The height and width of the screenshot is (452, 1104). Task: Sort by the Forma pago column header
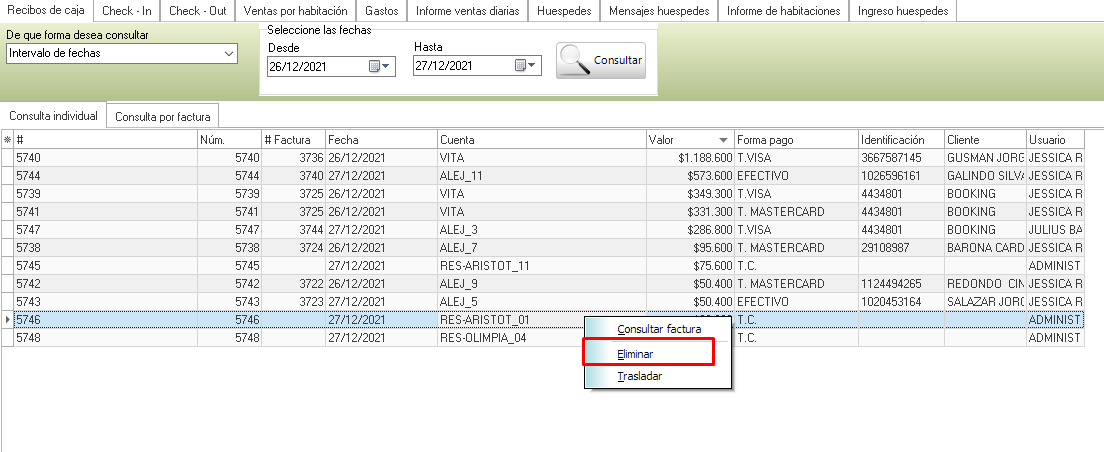point(795,140)
